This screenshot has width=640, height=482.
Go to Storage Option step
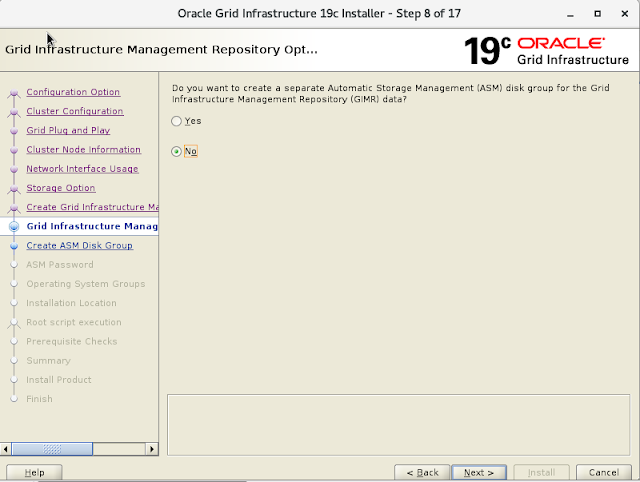(x=61, y=188)
